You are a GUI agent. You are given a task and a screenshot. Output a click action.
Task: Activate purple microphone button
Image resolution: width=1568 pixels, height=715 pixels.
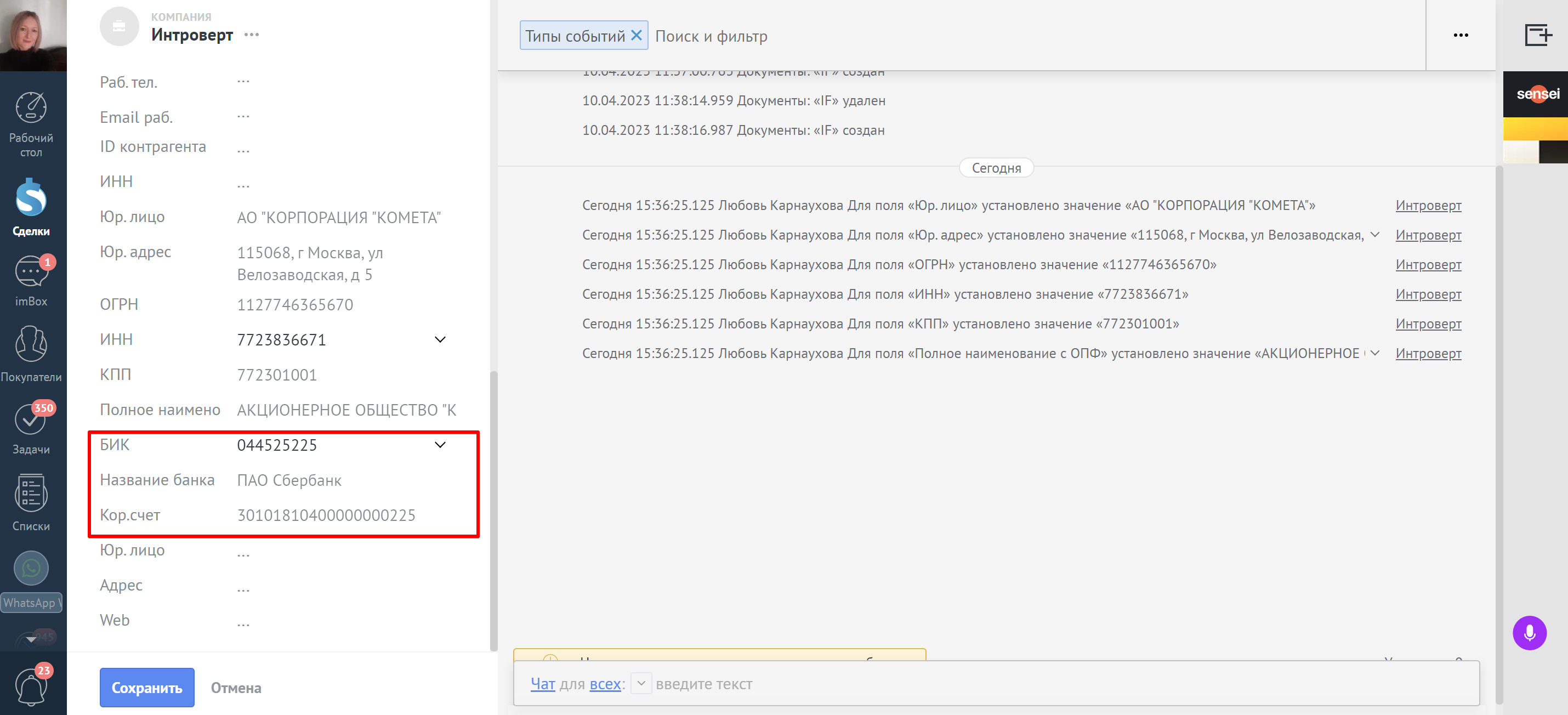pyautogui.click(x=1529, y=633)
